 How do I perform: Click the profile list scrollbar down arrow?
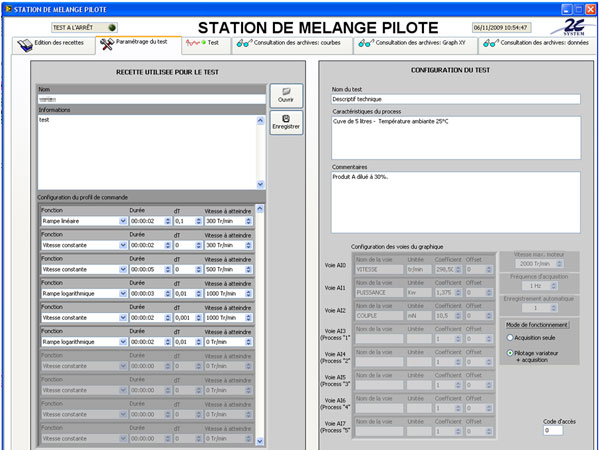pyautogui.click(x=261, y=439)
